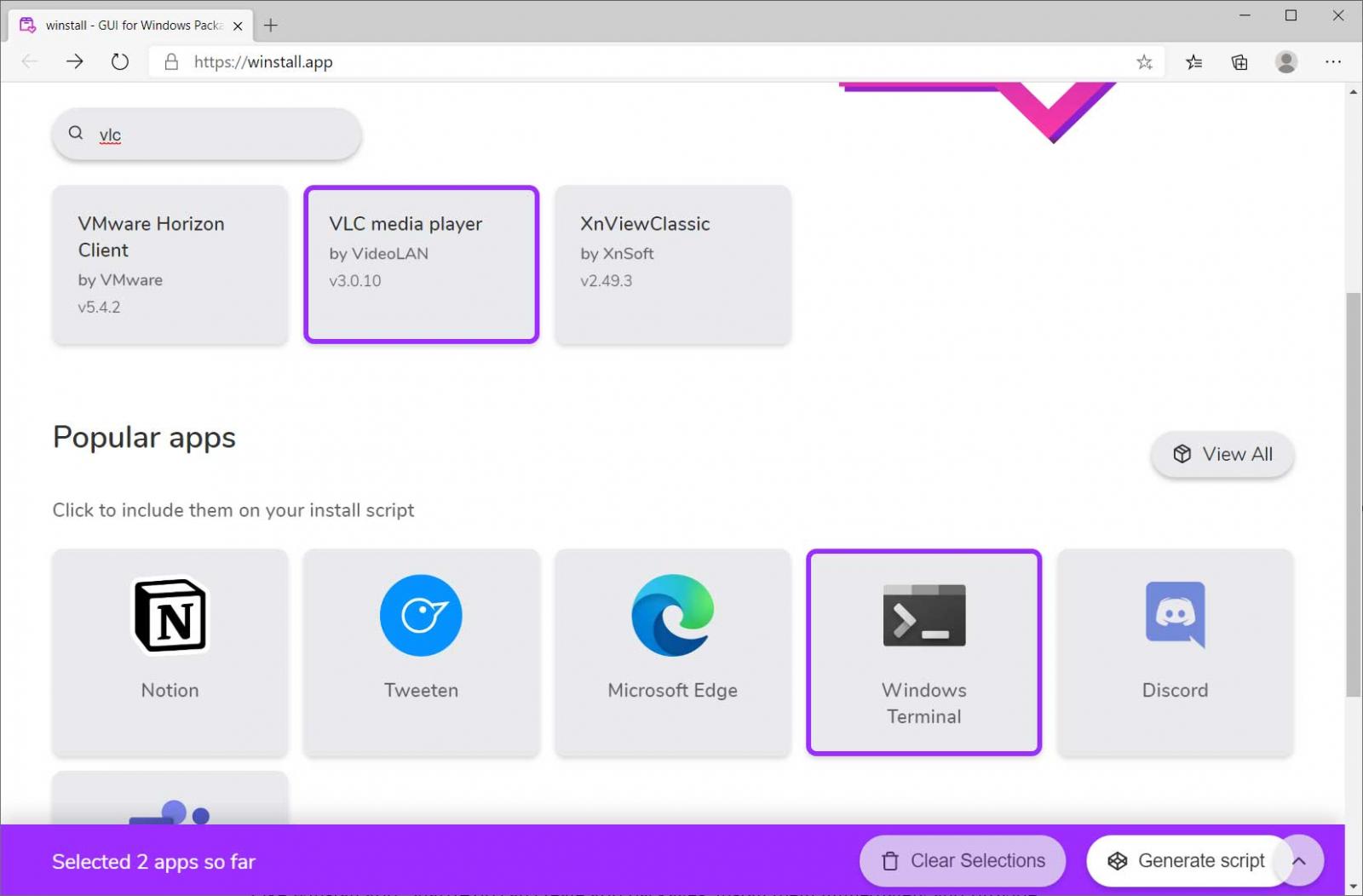Click the Tweeten app icon
Viewport: 1363px width, 896px height.
(421, 616)
